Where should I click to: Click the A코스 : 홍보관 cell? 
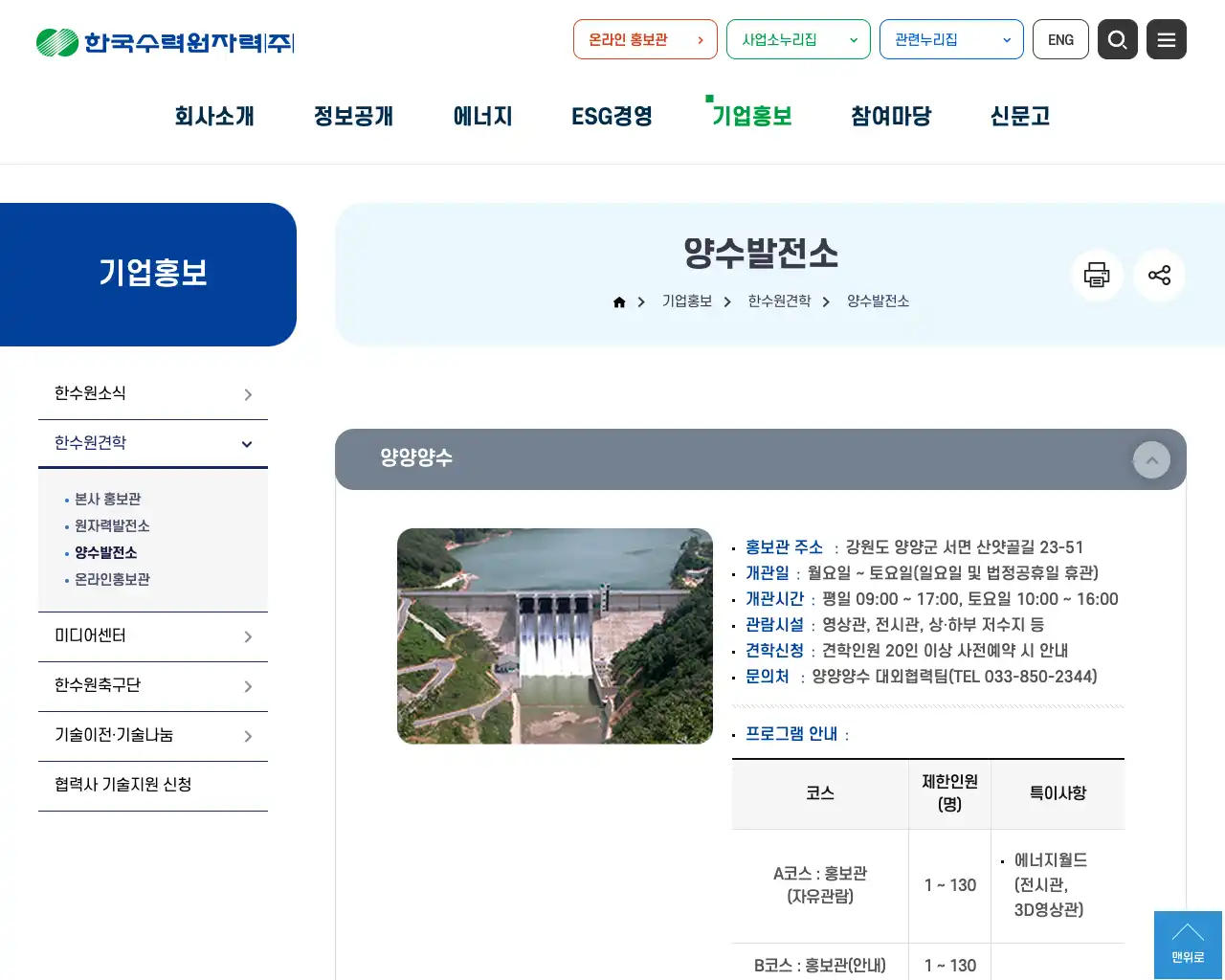[820, 885]
